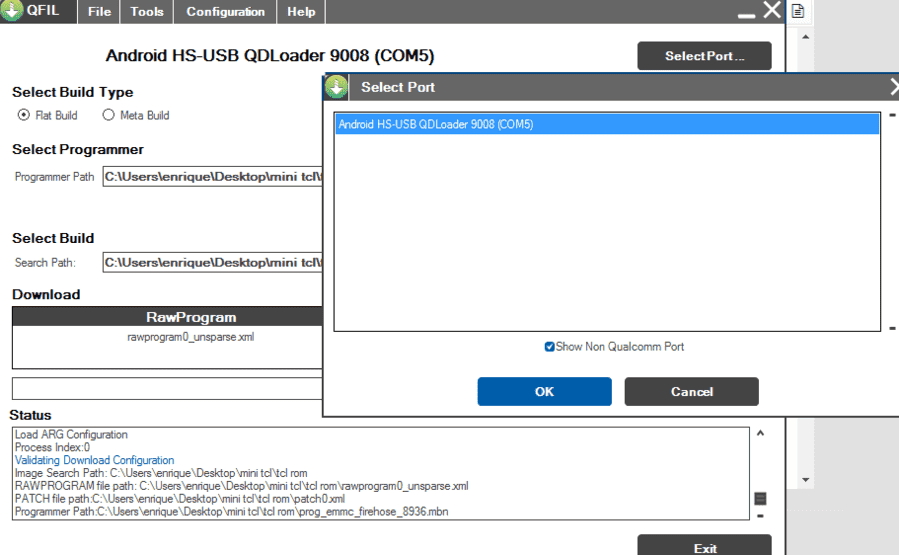Click the Programmer Path prog_emmc_firehose_8936.mbn status line

[232, 511]
